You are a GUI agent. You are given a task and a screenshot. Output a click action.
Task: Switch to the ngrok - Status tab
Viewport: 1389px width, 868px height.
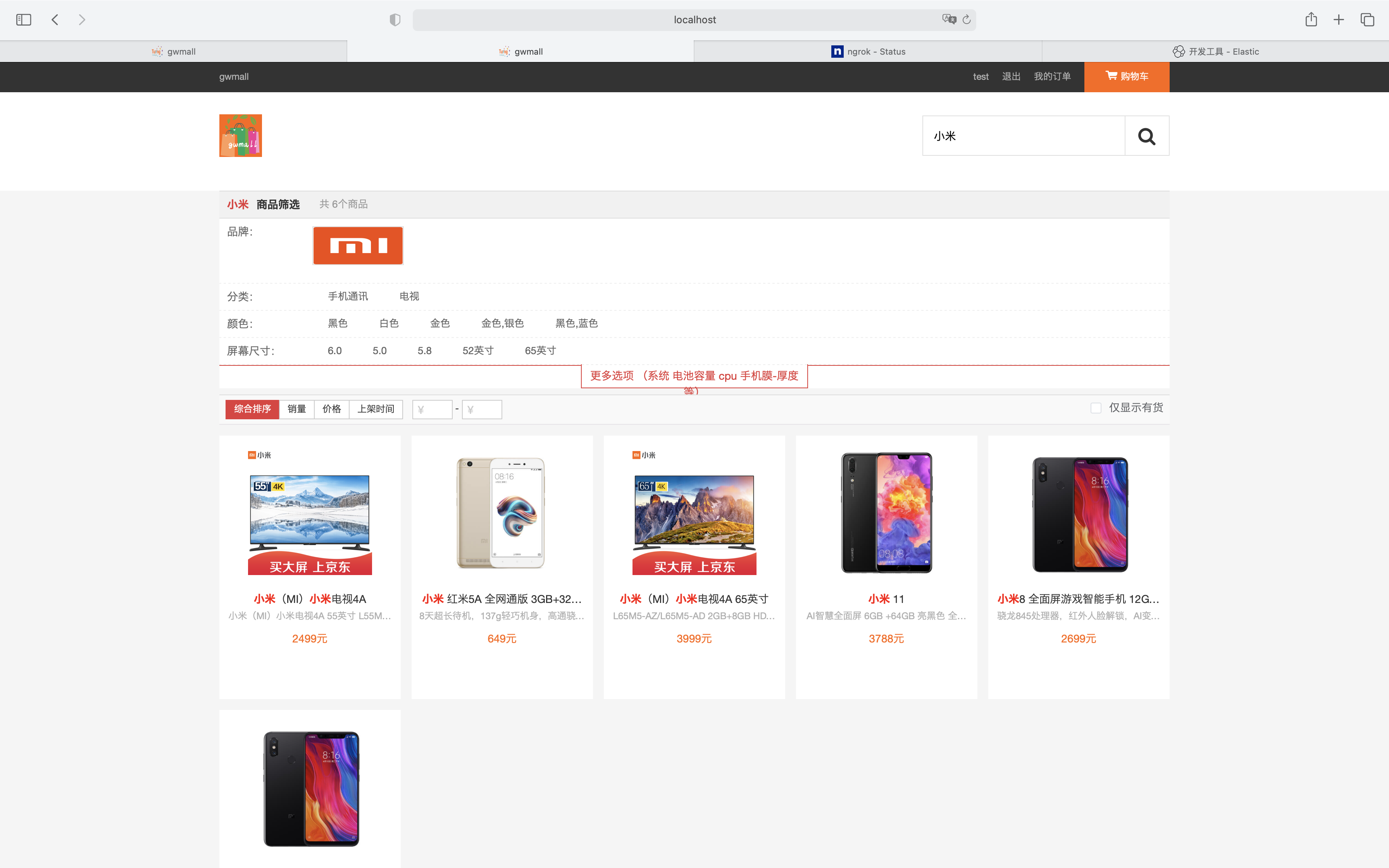[x=868, y=52]
